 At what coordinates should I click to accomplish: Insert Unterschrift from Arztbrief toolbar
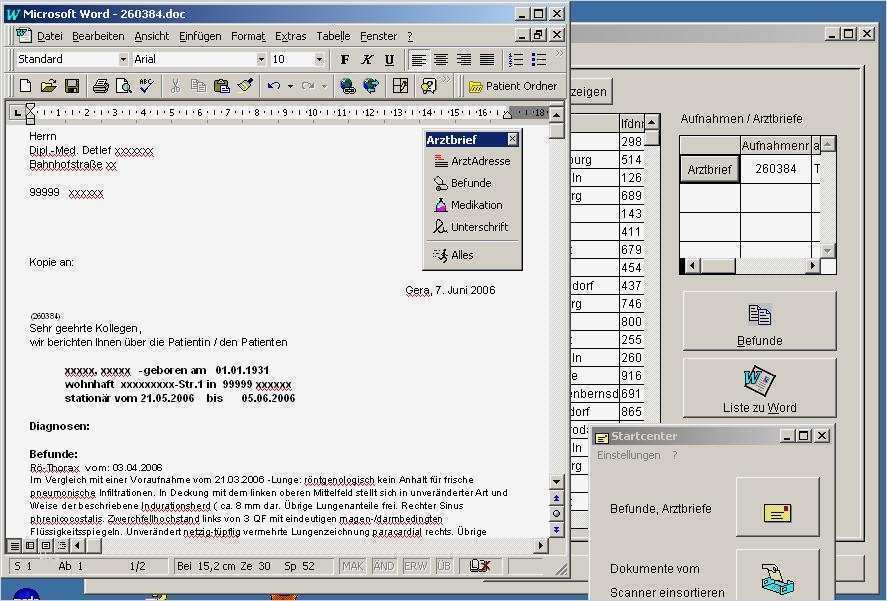pos(471,227)
